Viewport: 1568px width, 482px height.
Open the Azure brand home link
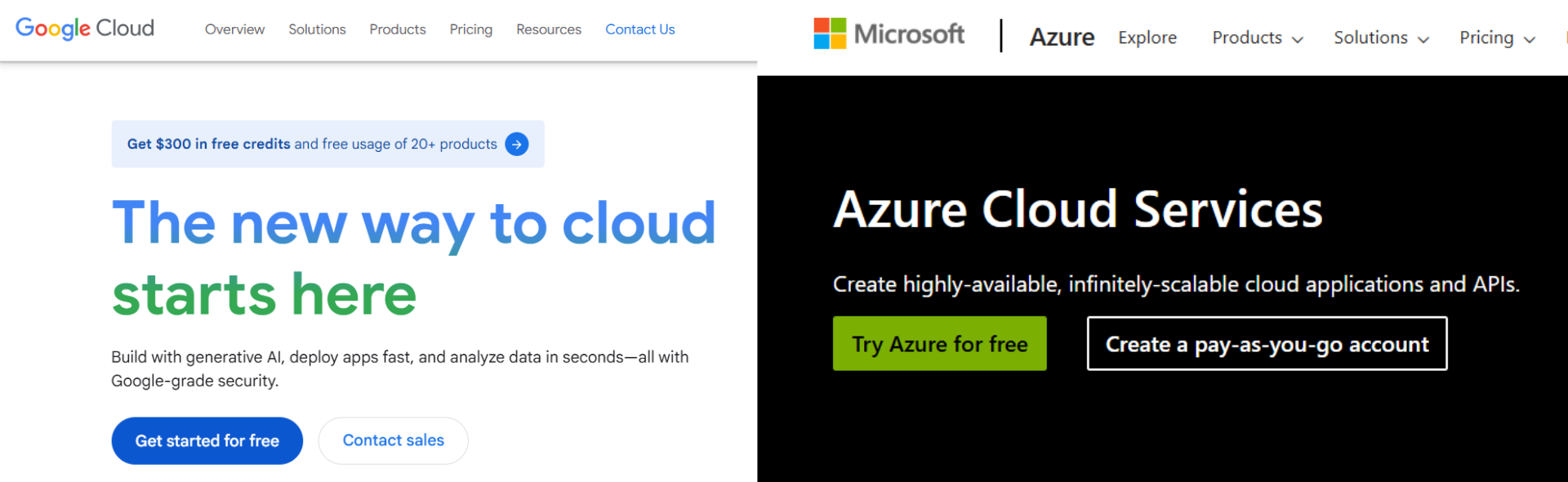point(1062,38)
